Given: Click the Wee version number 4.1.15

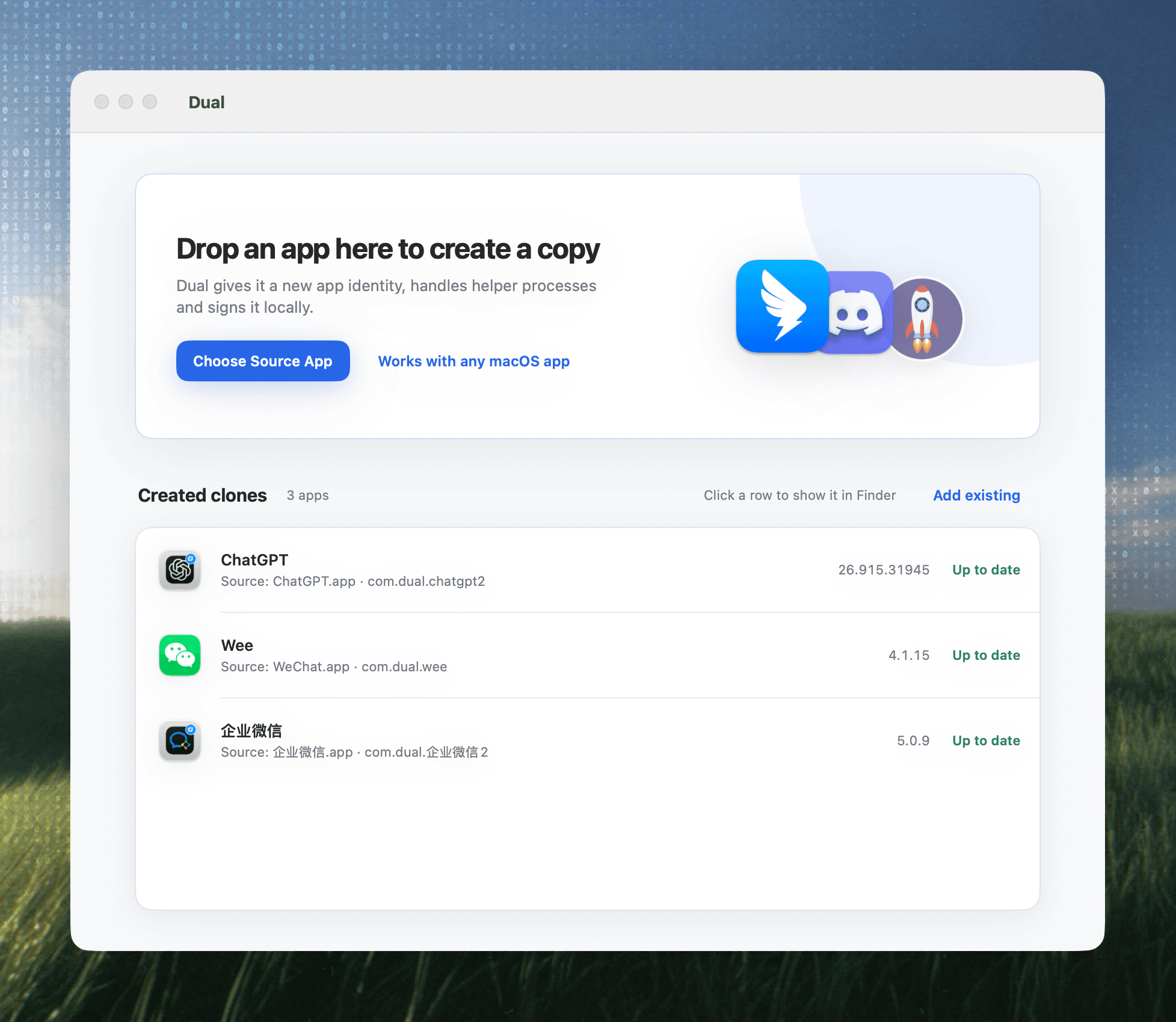Looking at the screenshot, I should point(909,655).
